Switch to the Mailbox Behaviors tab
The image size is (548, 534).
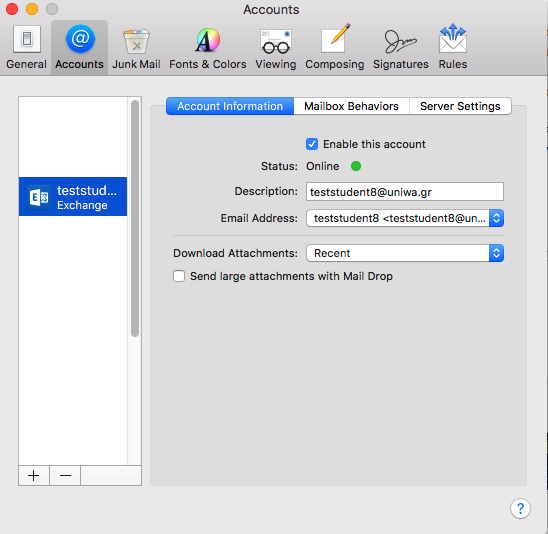[351, 106]
